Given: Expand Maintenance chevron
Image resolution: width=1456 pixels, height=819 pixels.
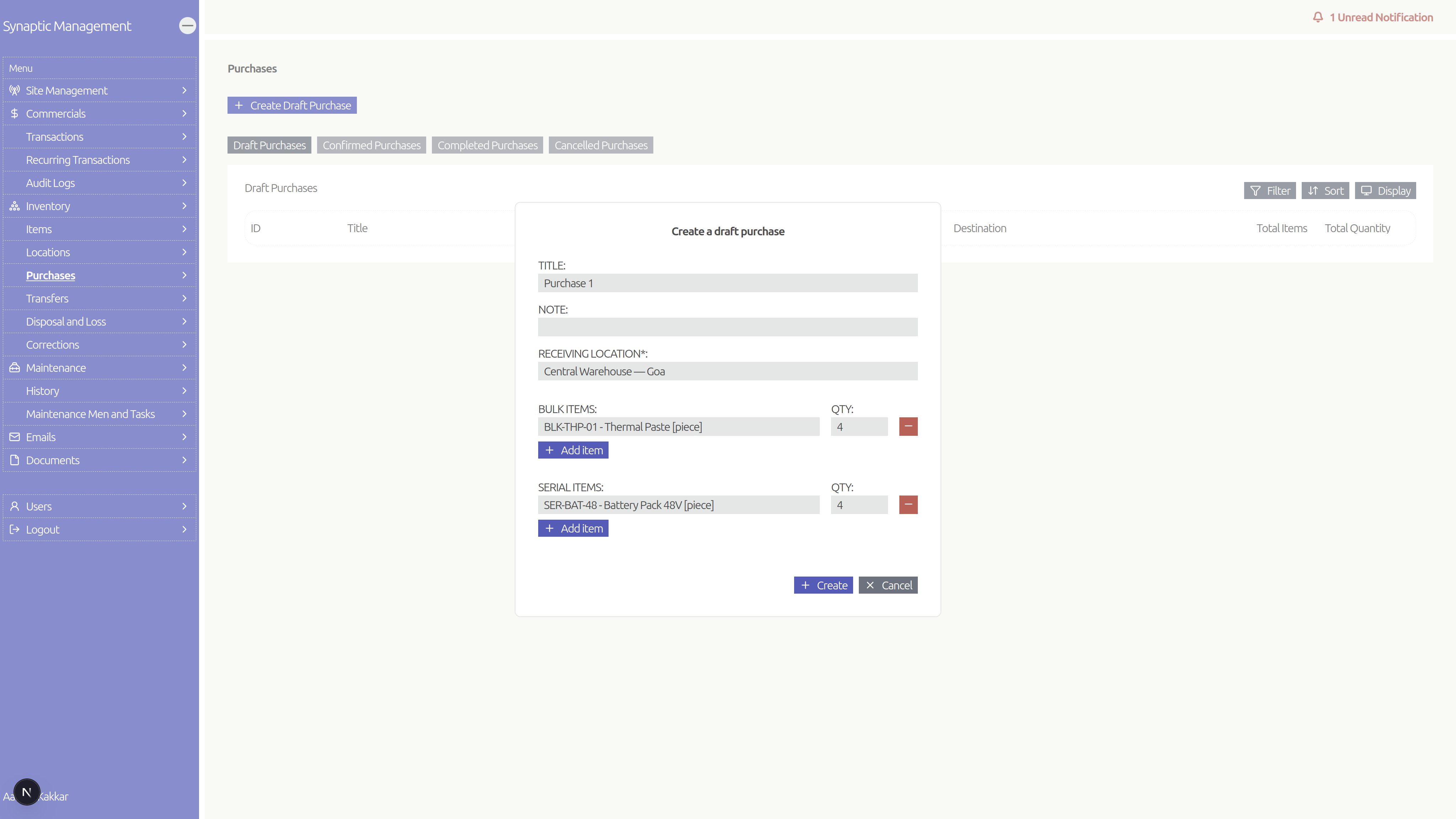Looking at the screenshot, I should click(x=184, y=368).
